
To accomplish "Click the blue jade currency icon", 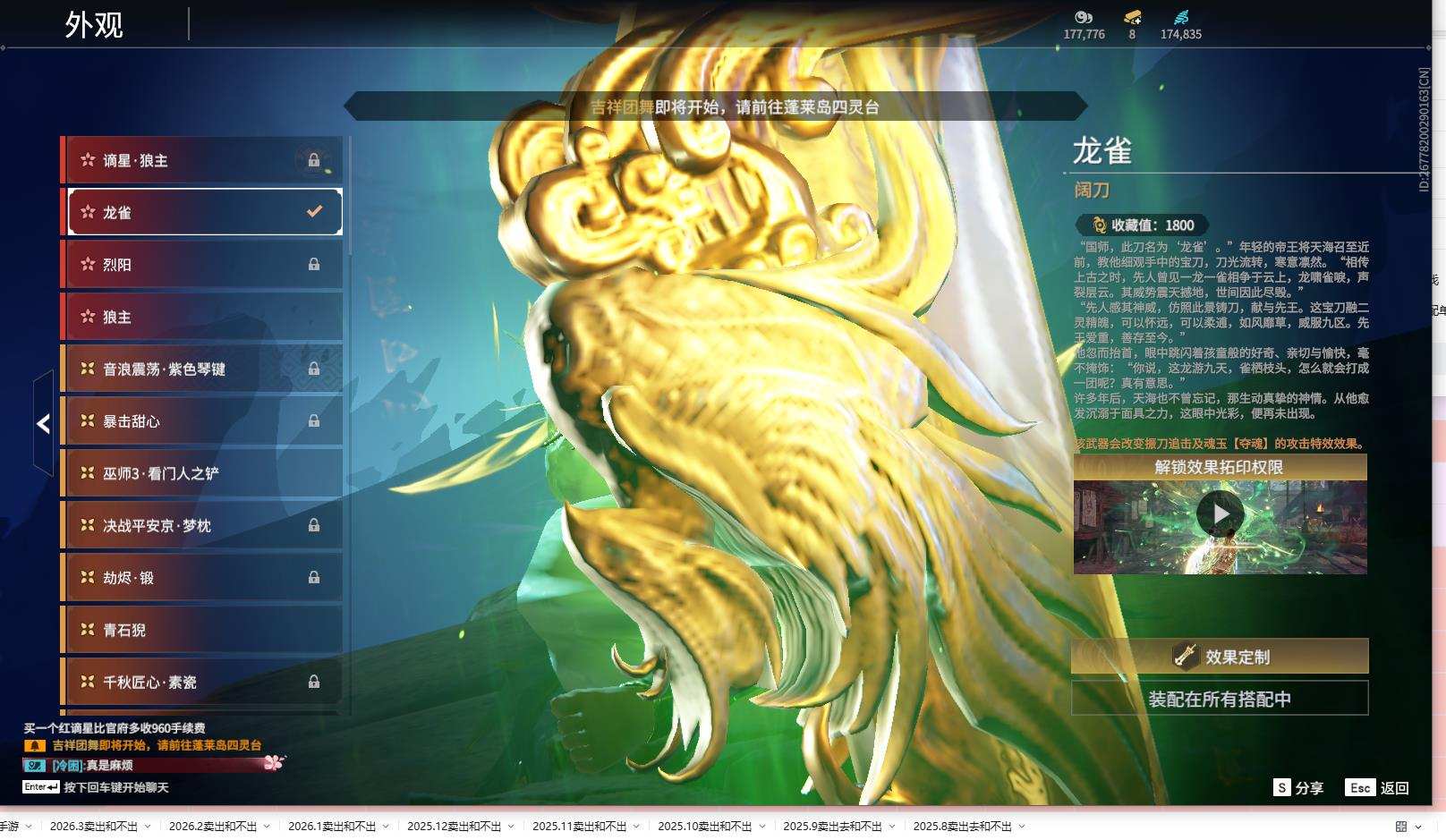I will (1182, 17).
